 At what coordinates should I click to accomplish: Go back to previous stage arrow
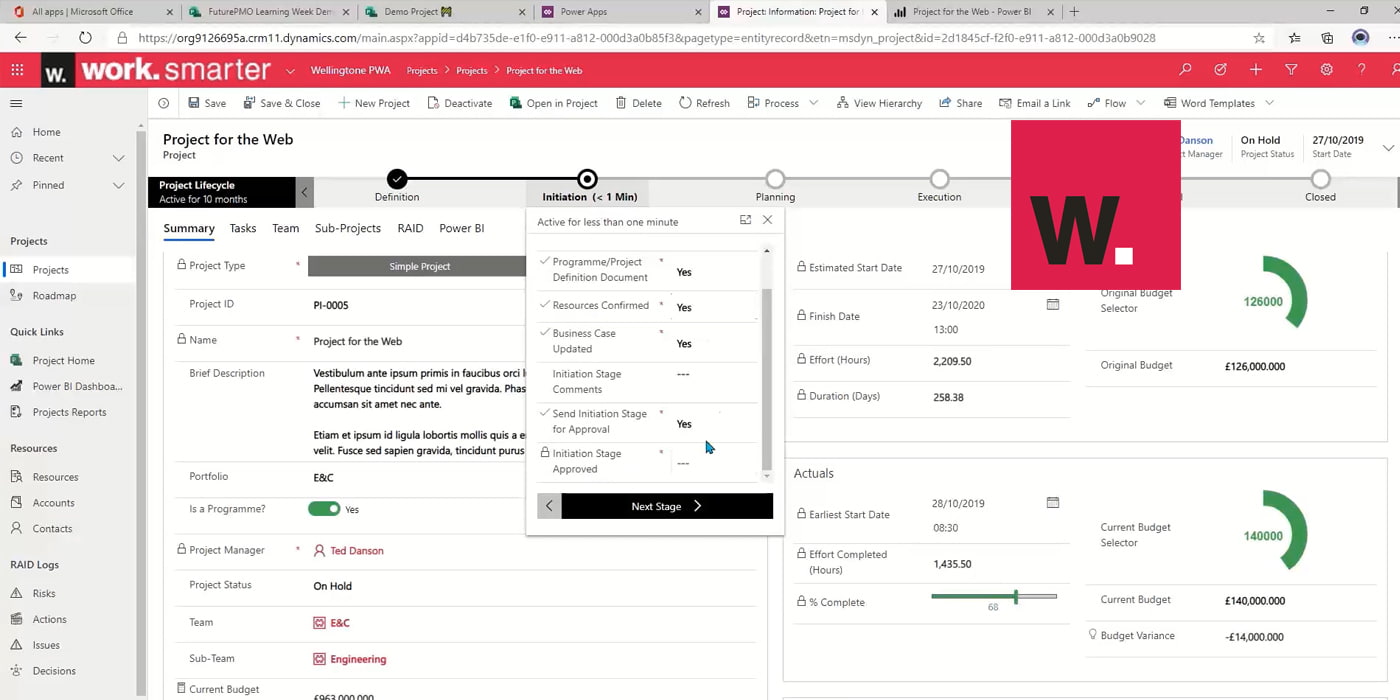point(549,506)
